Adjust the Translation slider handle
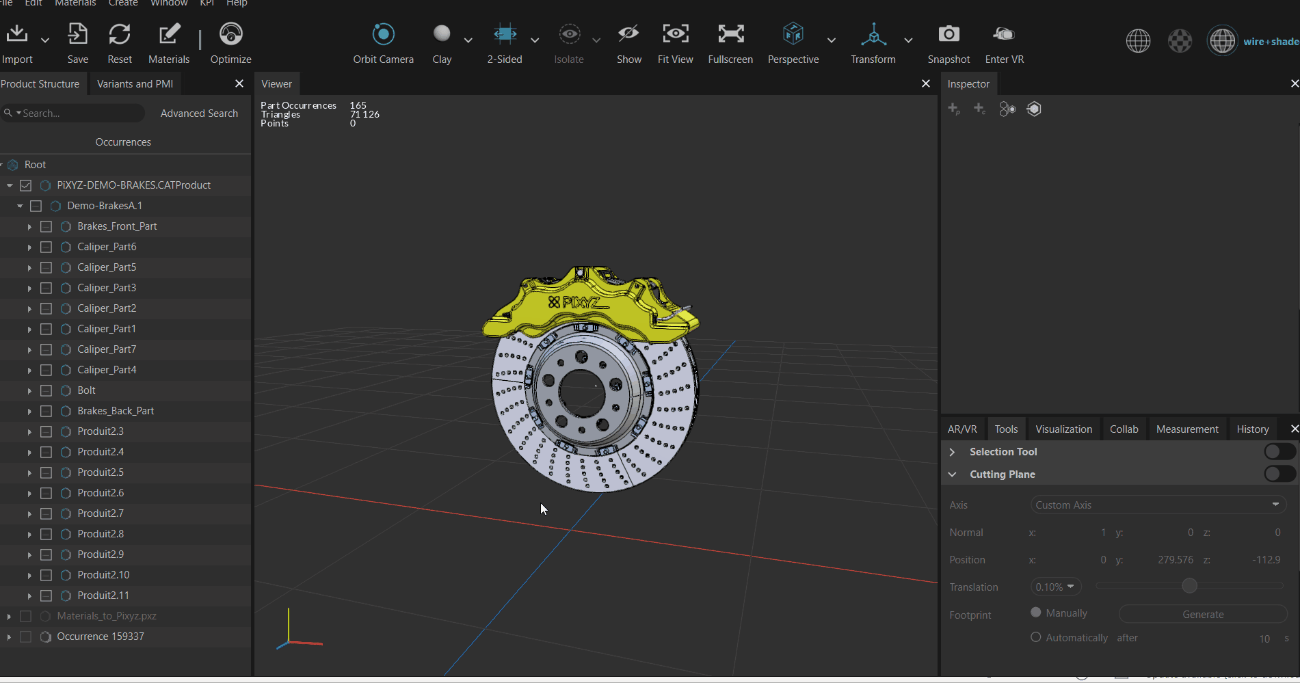The image size is (1300, 683). 1189,586
